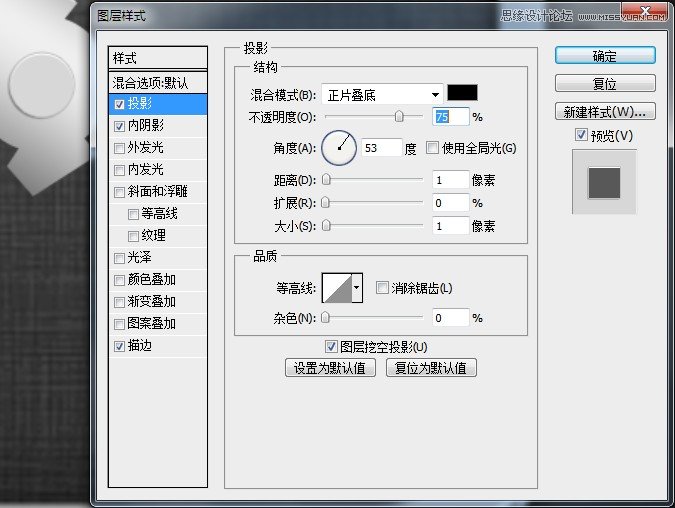Click the 复位 reset button
Viewport: 675px width, 508px height.
[605, 84]
